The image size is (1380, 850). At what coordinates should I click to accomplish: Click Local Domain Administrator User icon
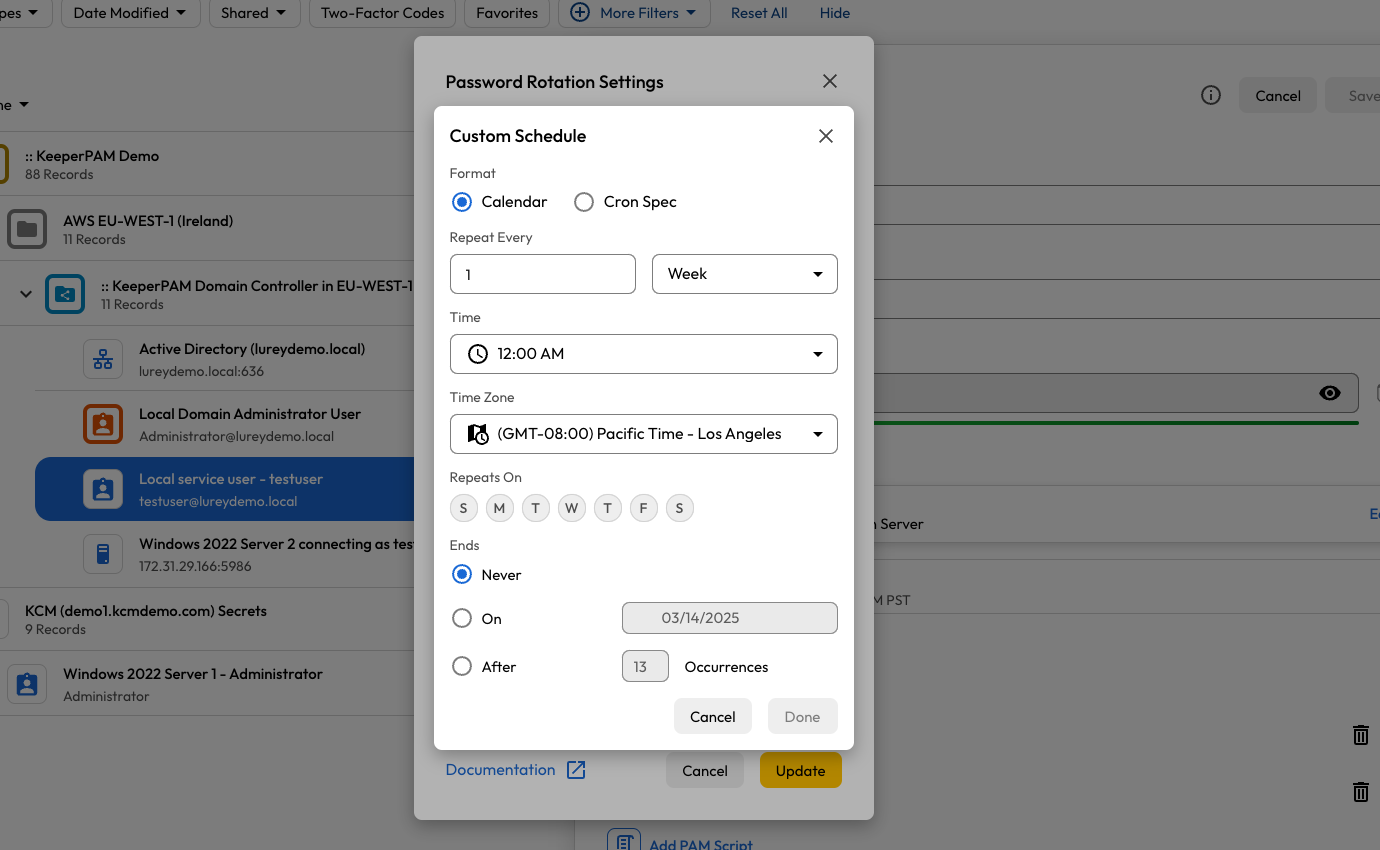pyautogui.click(x=103, y=424)
